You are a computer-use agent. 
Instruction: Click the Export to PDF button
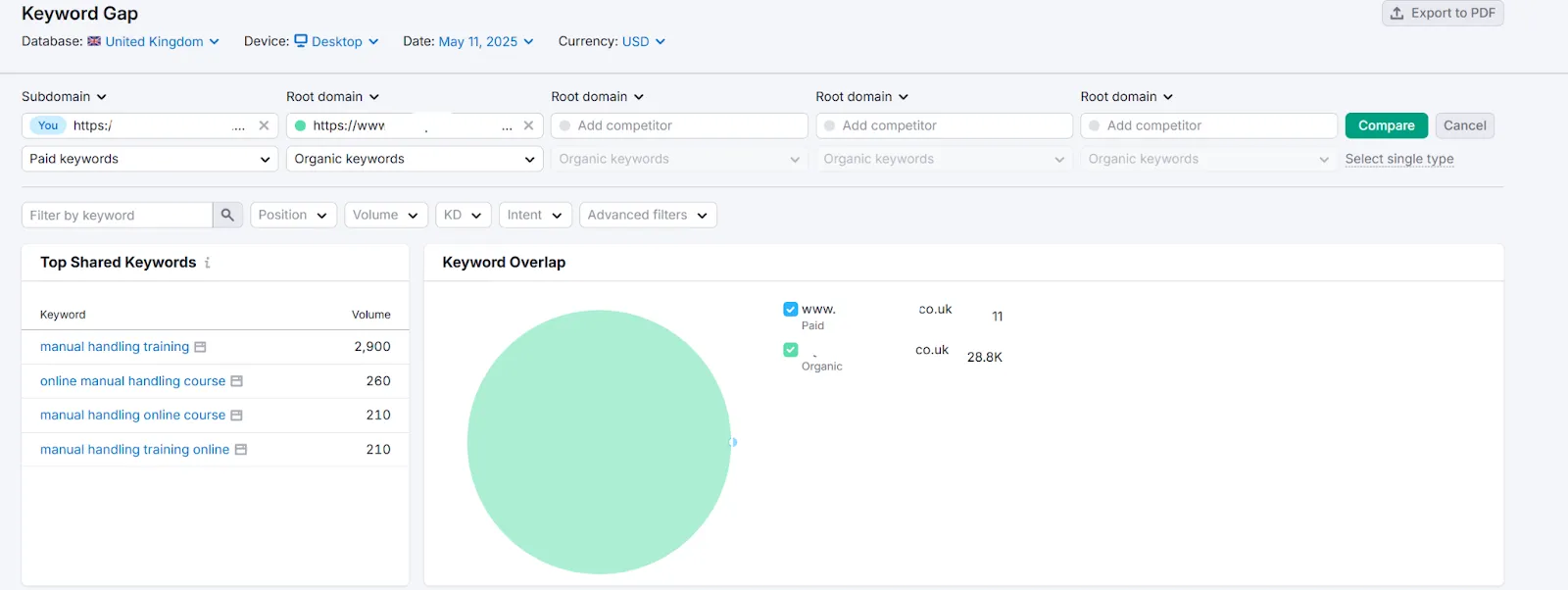tap(1443, 13)
